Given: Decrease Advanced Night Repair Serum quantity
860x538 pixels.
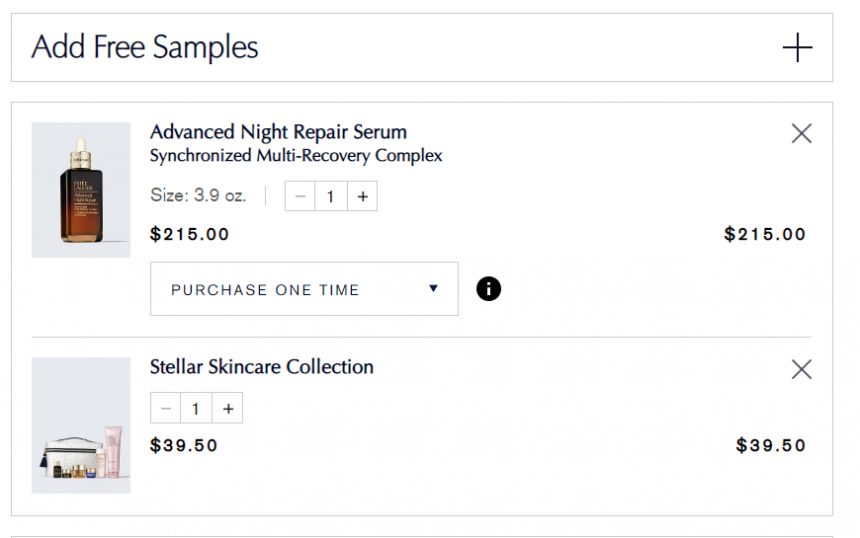Looking at the screenshot, I should (300, 197).
